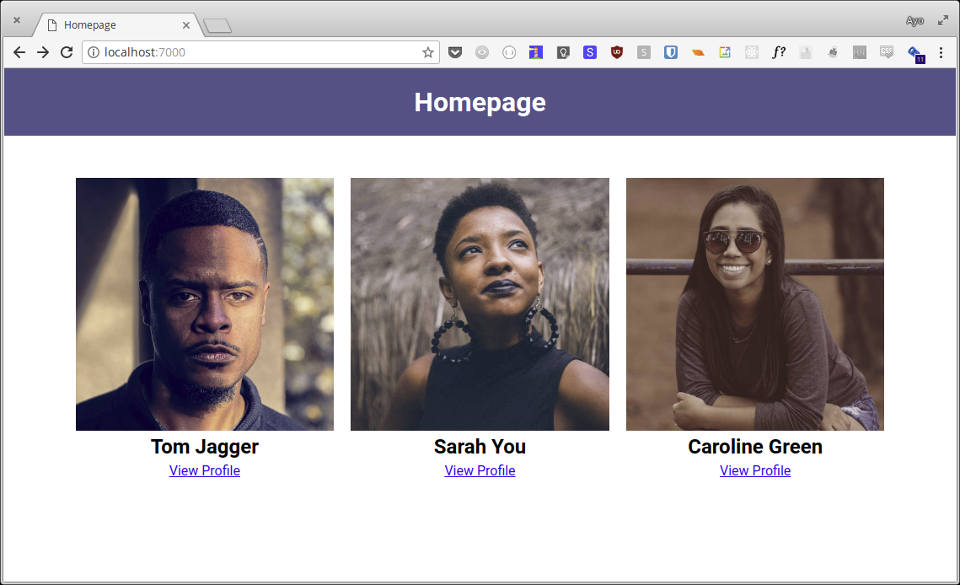Click Sarah You's portrait photo
The height and width of the screenshot is (585, 960).
coord(479,304)
